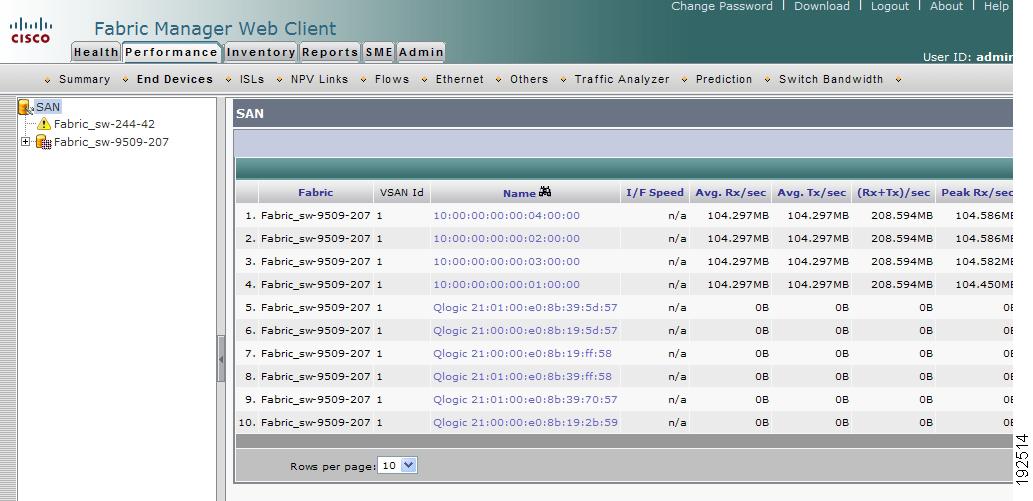Select Fabric_sw-9509-207 in the tree
Image resolution: width=1033 pixels, height=501 pixels.
111,142
